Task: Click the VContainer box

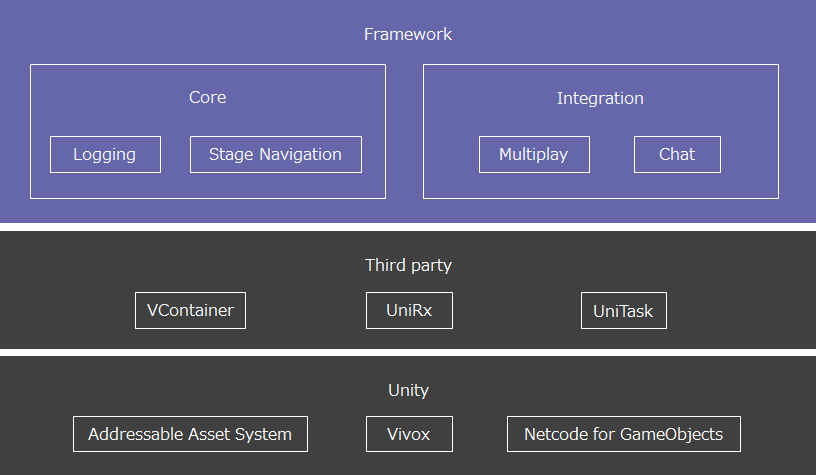Action: 190,311
